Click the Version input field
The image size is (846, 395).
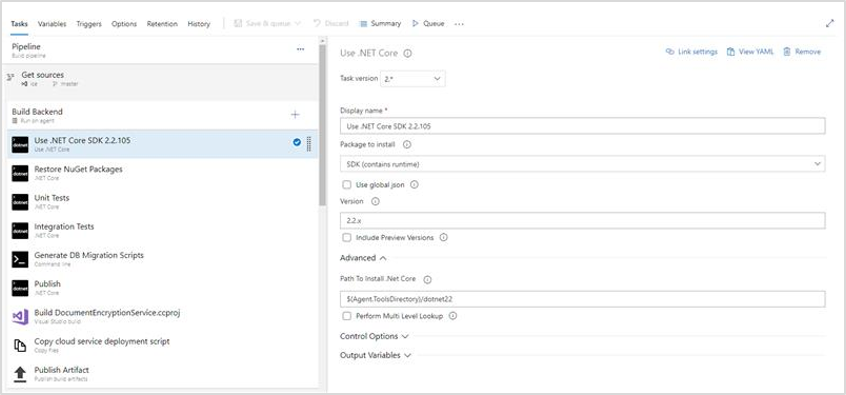[x=582, y=221]
